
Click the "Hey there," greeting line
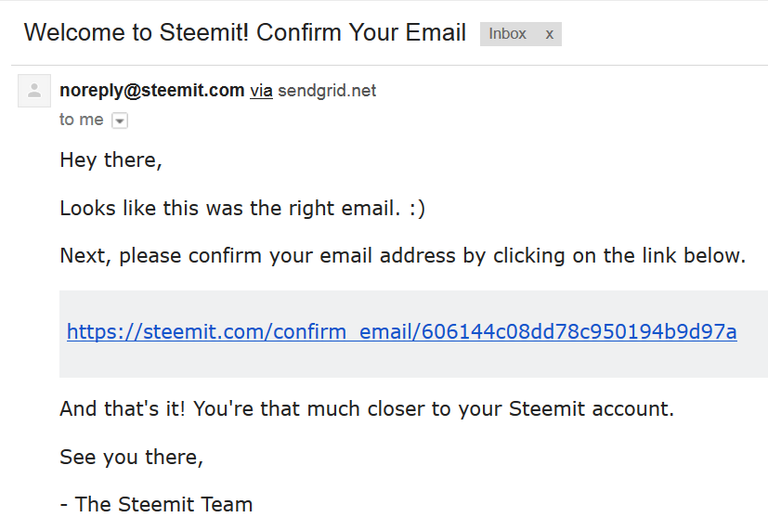(111, 160)
